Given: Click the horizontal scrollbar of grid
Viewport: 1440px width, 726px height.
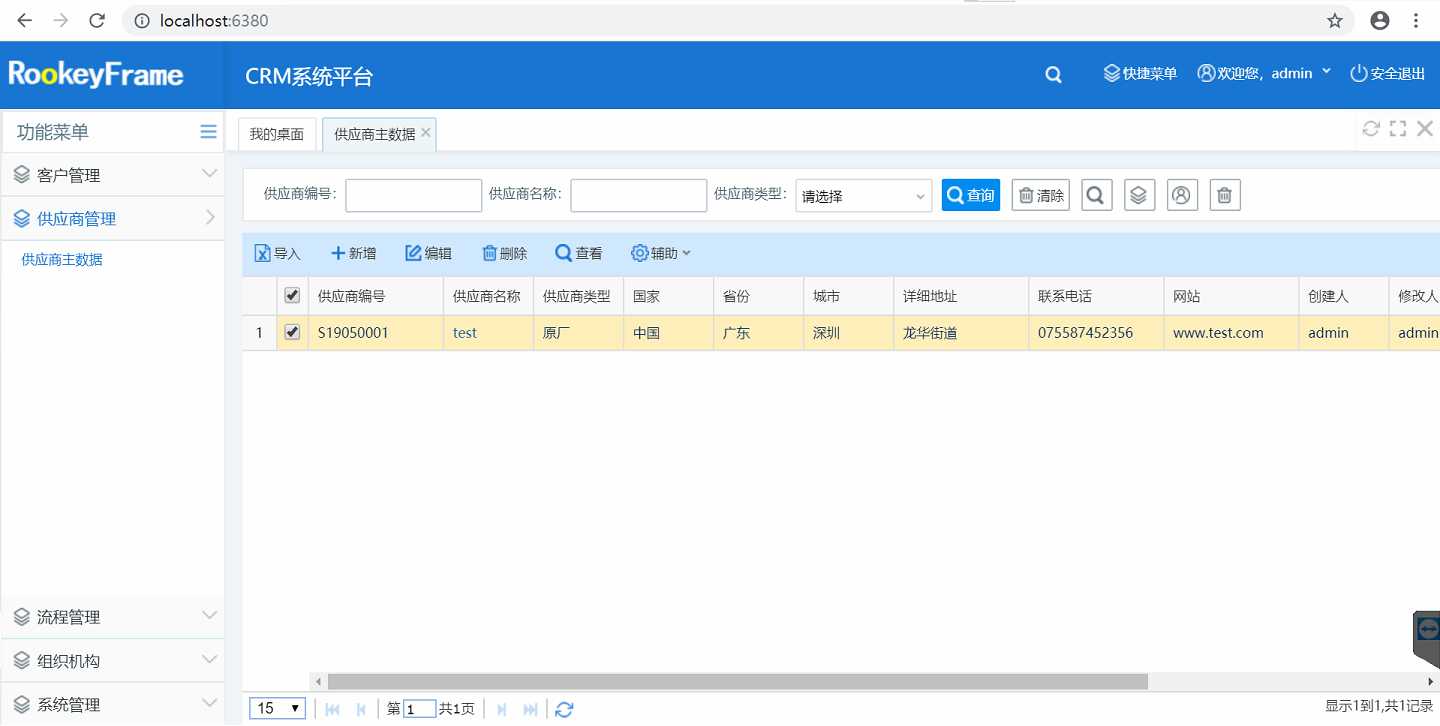Looking at the screenshot, I should pyautogui.click(x=738, y=681).
